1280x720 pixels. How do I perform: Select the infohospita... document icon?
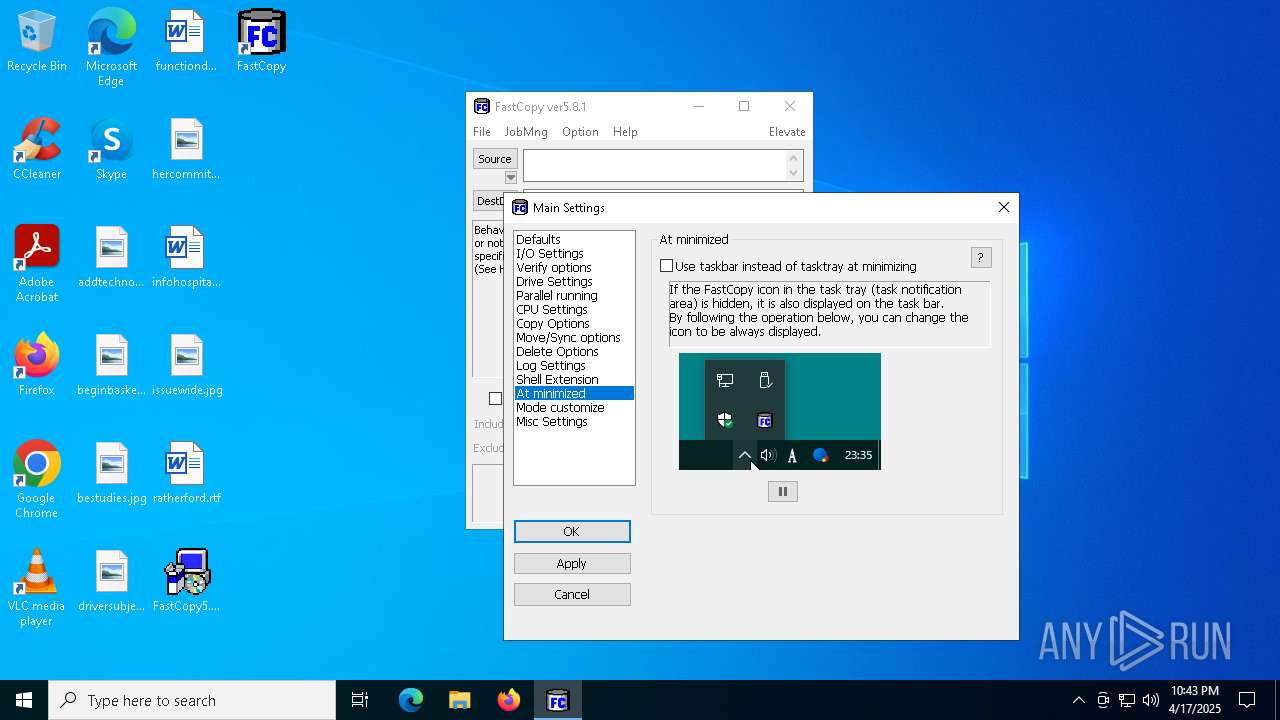186,258
